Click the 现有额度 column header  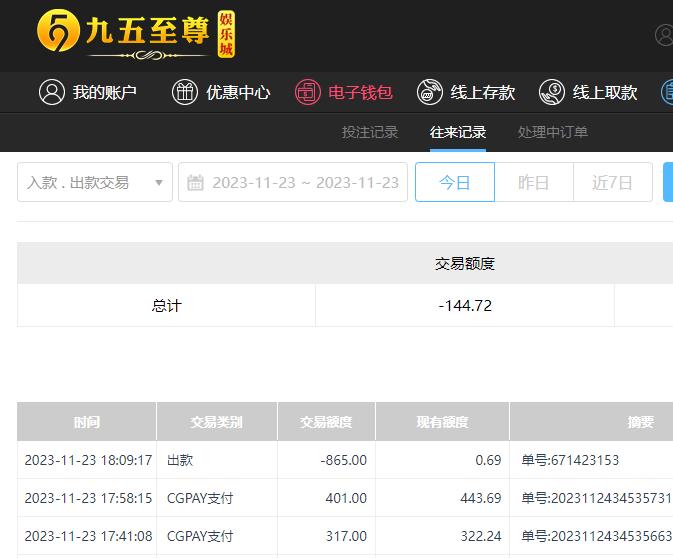pyautogui.click(x=442, y=422)
